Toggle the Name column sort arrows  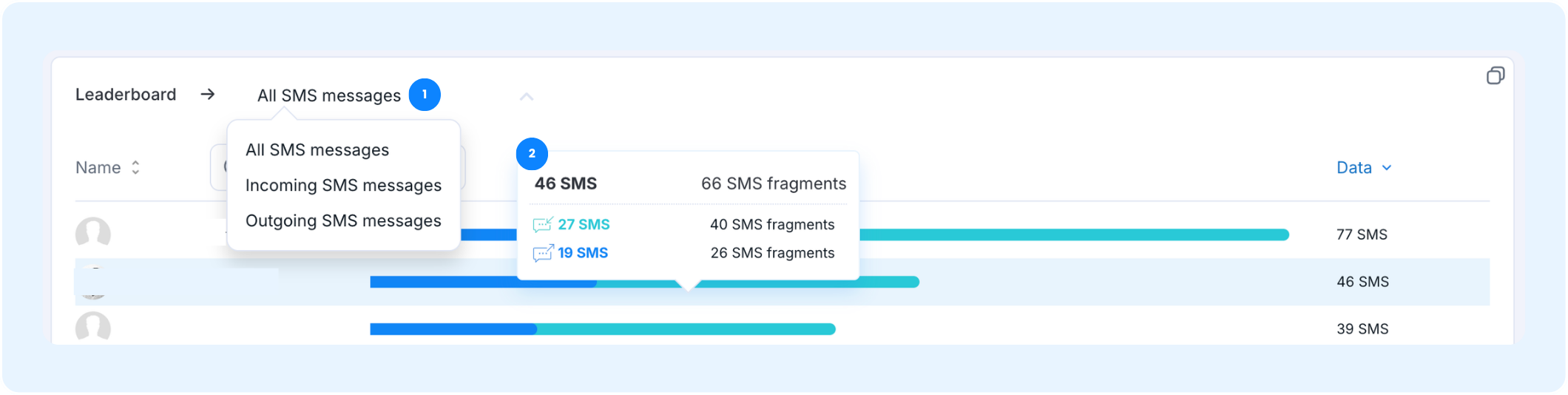click(x=135, y=168)
